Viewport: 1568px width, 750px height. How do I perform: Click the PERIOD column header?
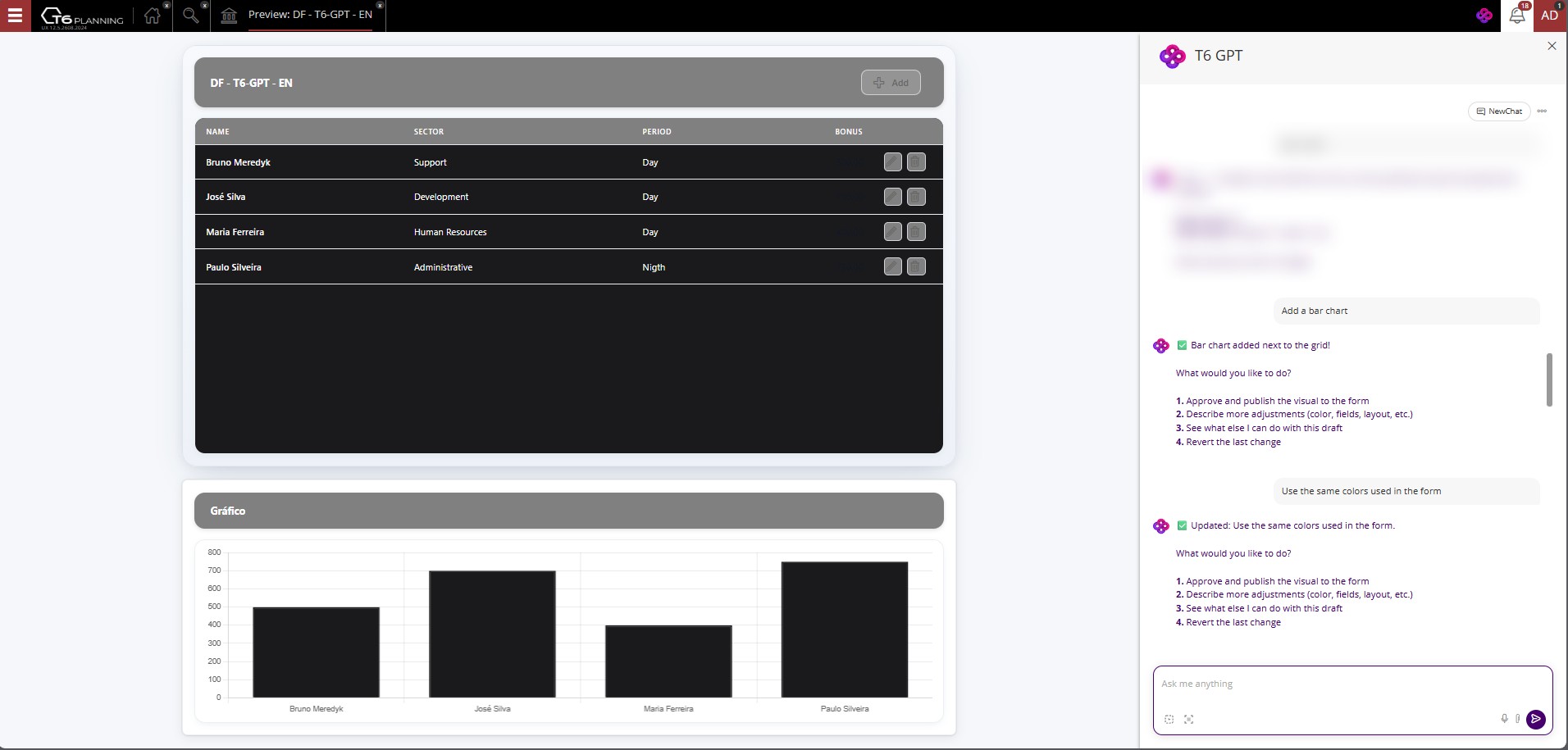[656, 131]
